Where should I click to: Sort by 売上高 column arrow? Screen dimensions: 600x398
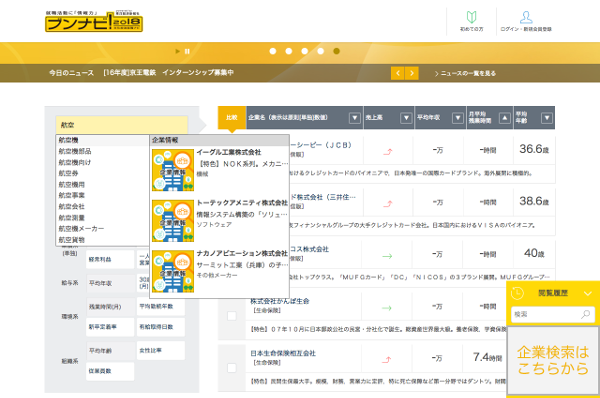(406, 118)
